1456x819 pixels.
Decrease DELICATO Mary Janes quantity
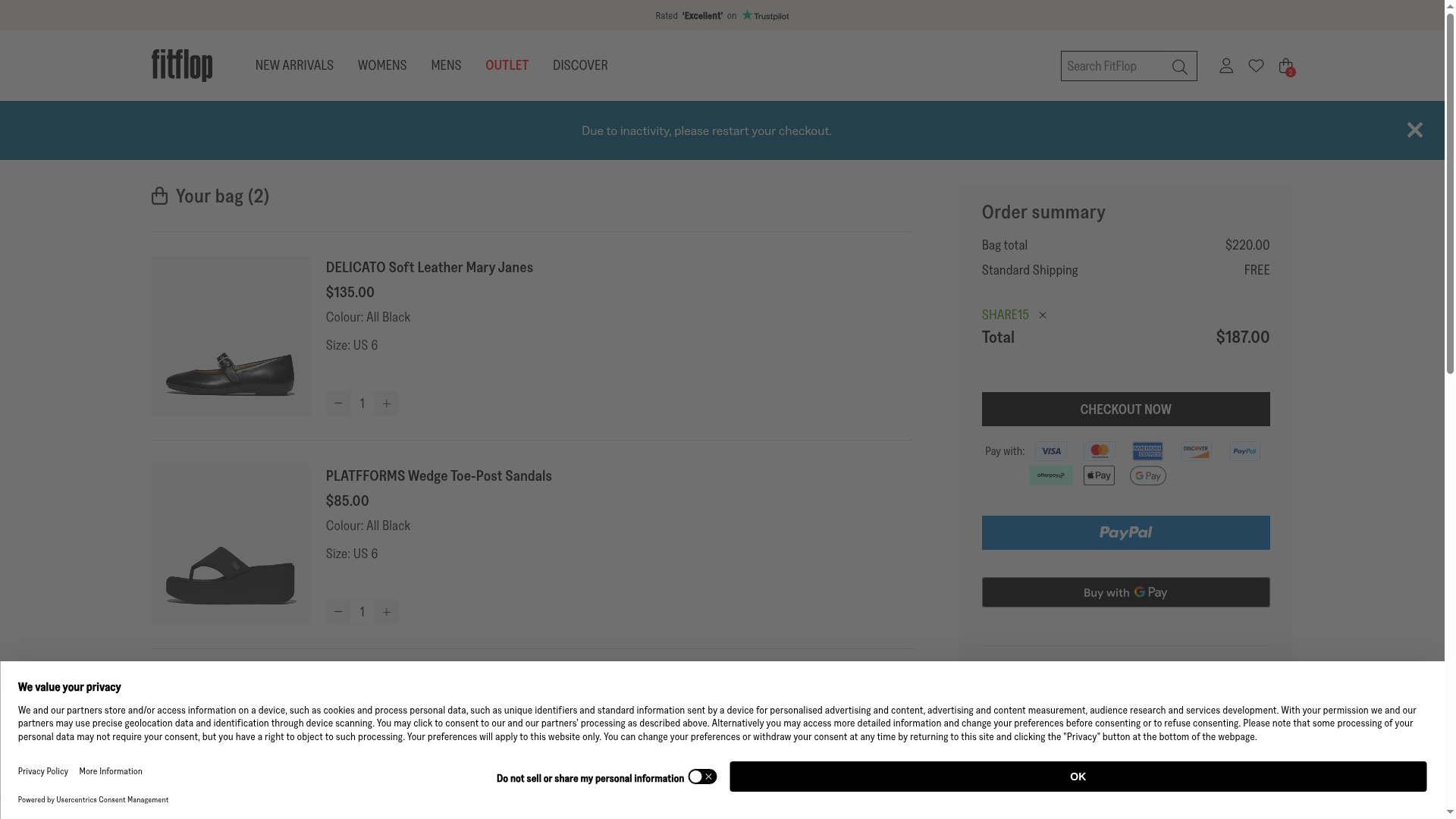click(x=338, y=403)
